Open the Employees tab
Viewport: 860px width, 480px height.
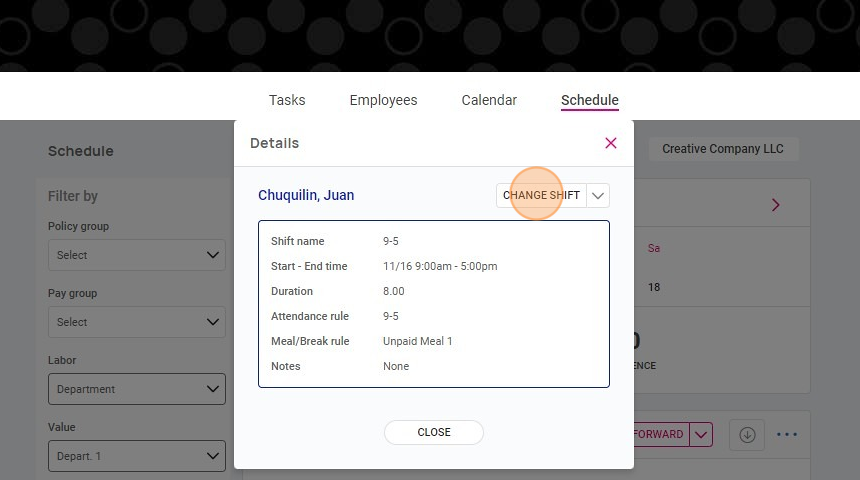(x=383, y=100)
